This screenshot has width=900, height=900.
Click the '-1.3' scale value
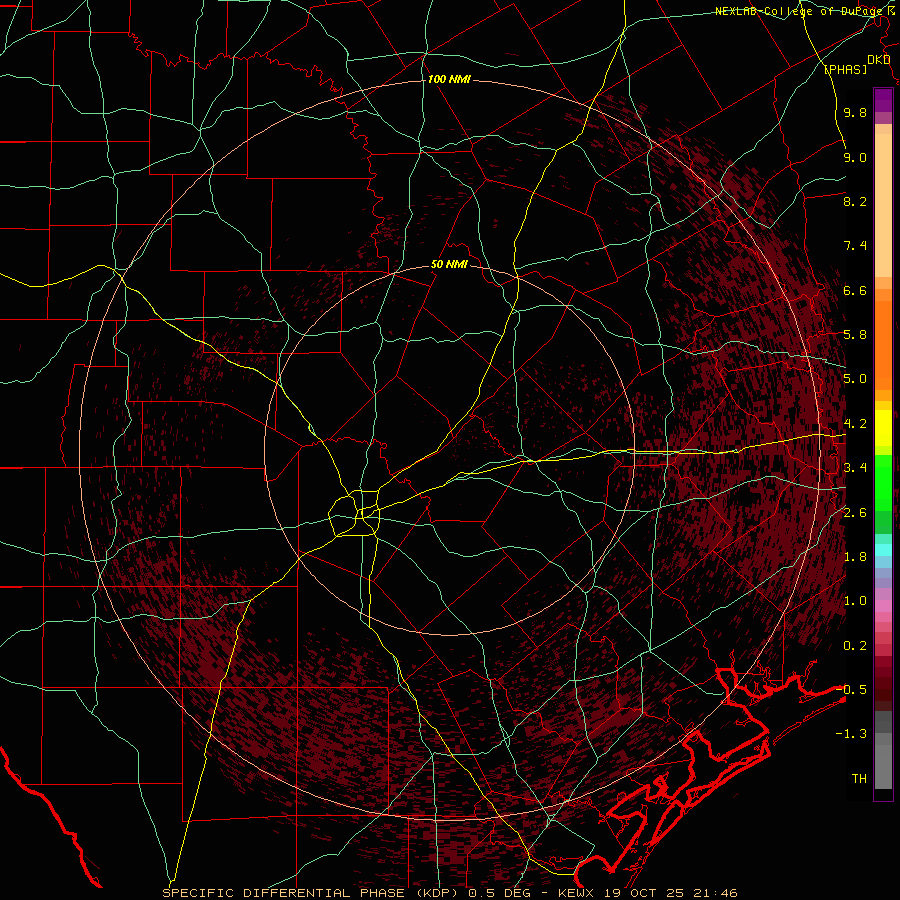click(x=851, y=735)
